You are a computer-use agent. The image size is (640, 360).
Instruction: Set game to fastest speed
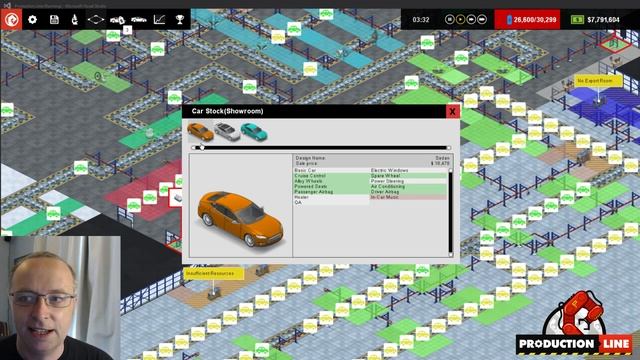click(482, 19)
